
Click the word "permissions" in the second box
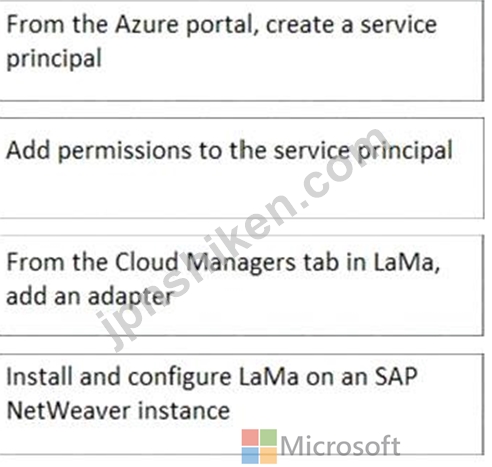125,151
